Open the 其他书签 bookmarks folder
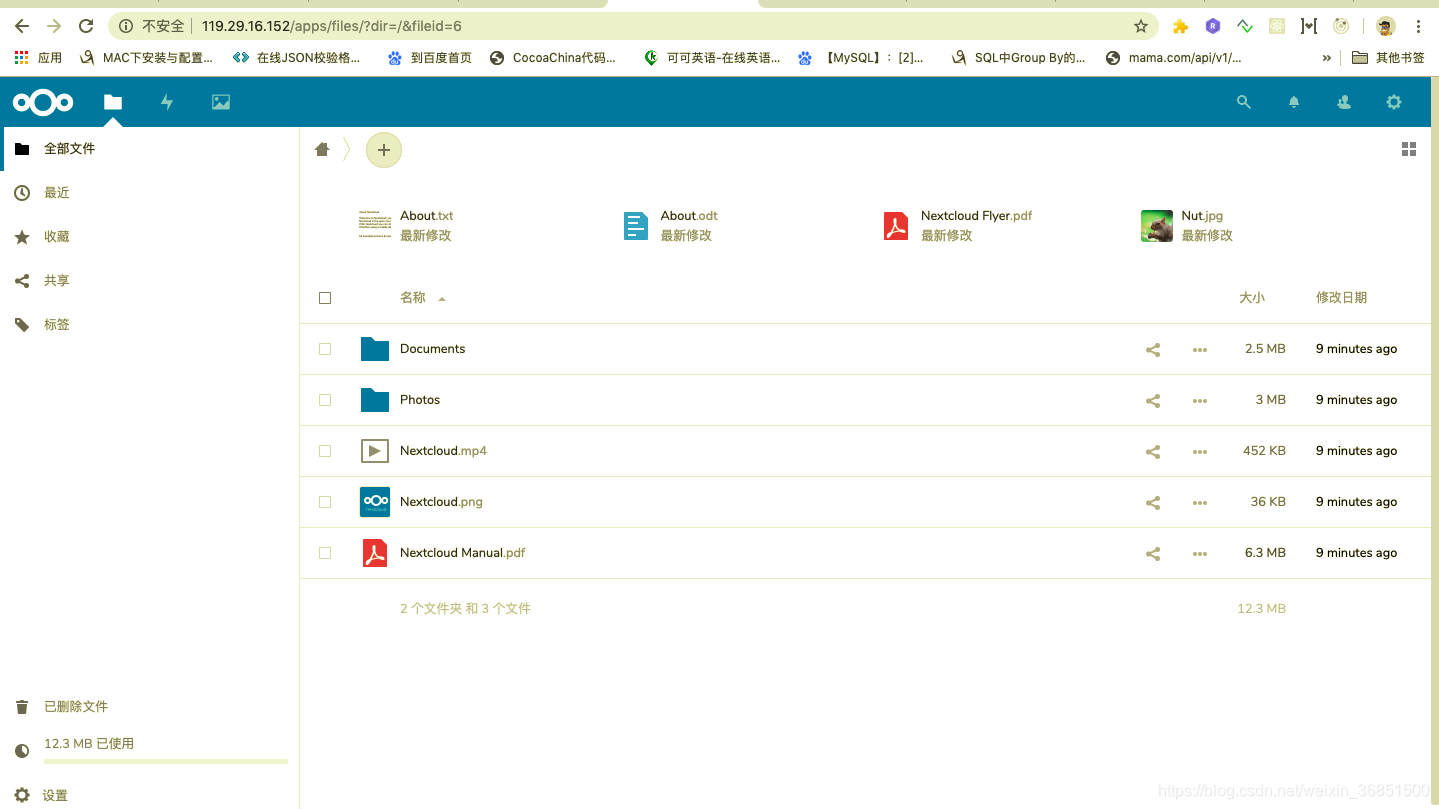This screenshot has height=809, width=1439. 1388,58
